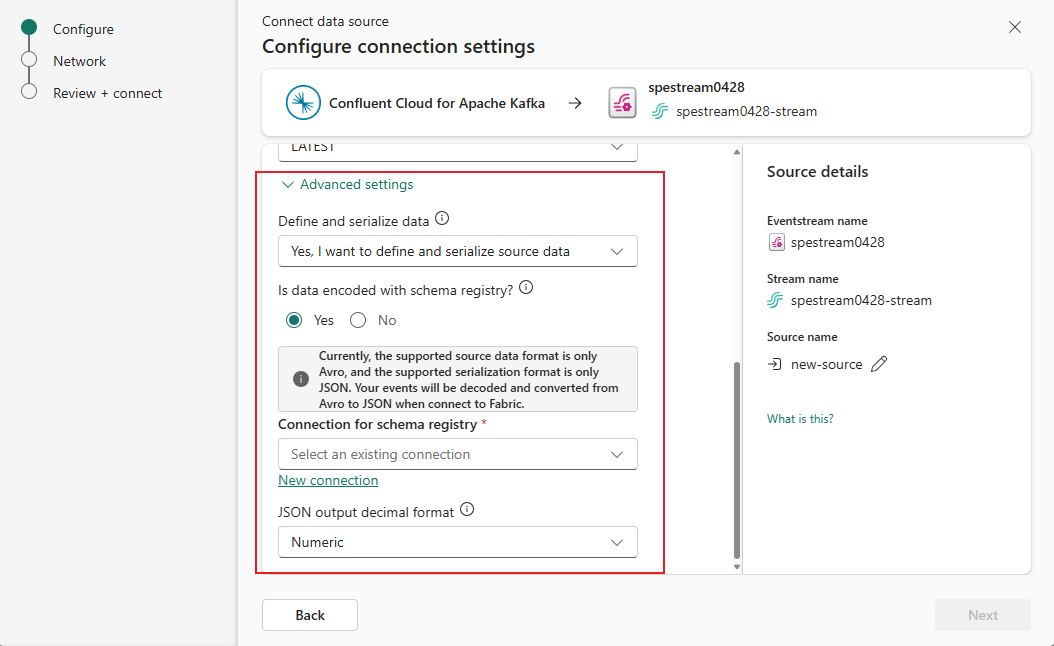Click the info icon beside Define and serialize data
1054x646 pixels.
pyautogui.click(x=441, y=218)
